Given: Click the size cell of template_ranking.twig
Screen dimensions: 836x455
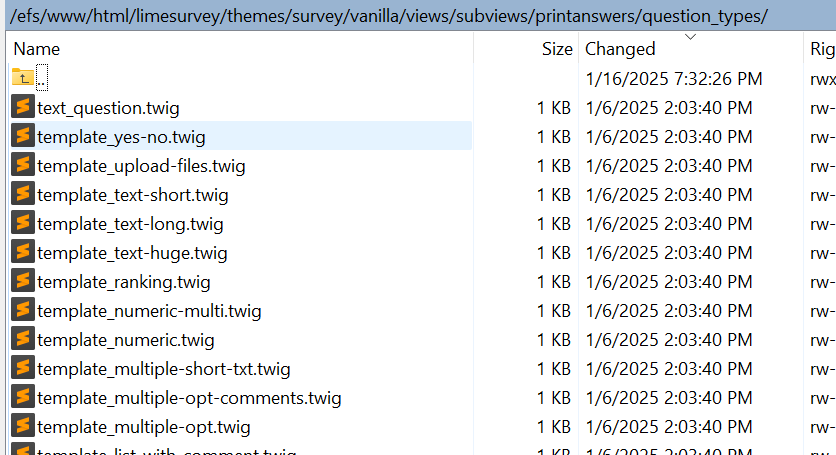Looking at the screenshot, I should tap(553, 282).
